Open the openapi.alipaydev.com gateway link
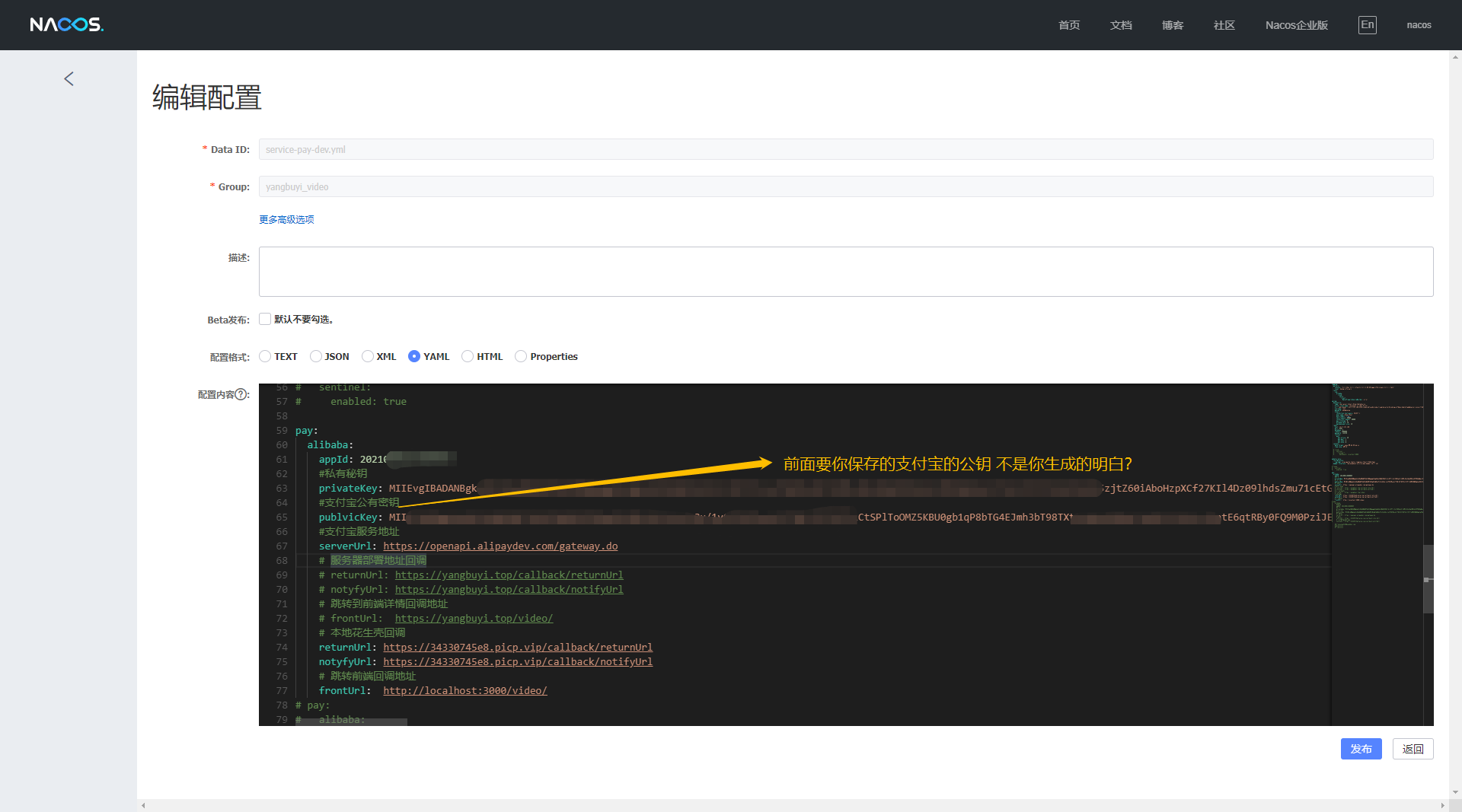This screenshot has width=1462, height=812. click(500, 546)
